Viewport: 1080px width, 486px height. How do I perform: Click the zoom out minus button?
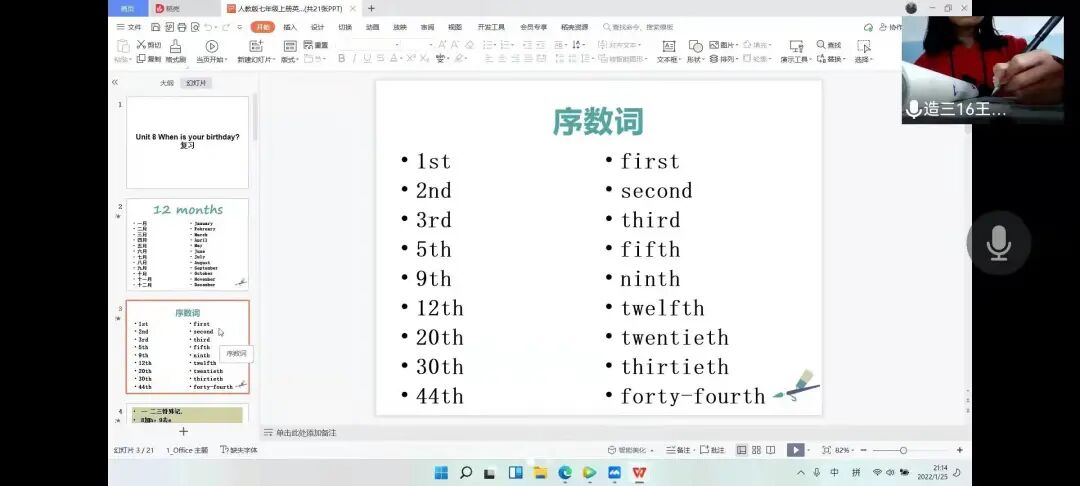click(x=864, y=450)
